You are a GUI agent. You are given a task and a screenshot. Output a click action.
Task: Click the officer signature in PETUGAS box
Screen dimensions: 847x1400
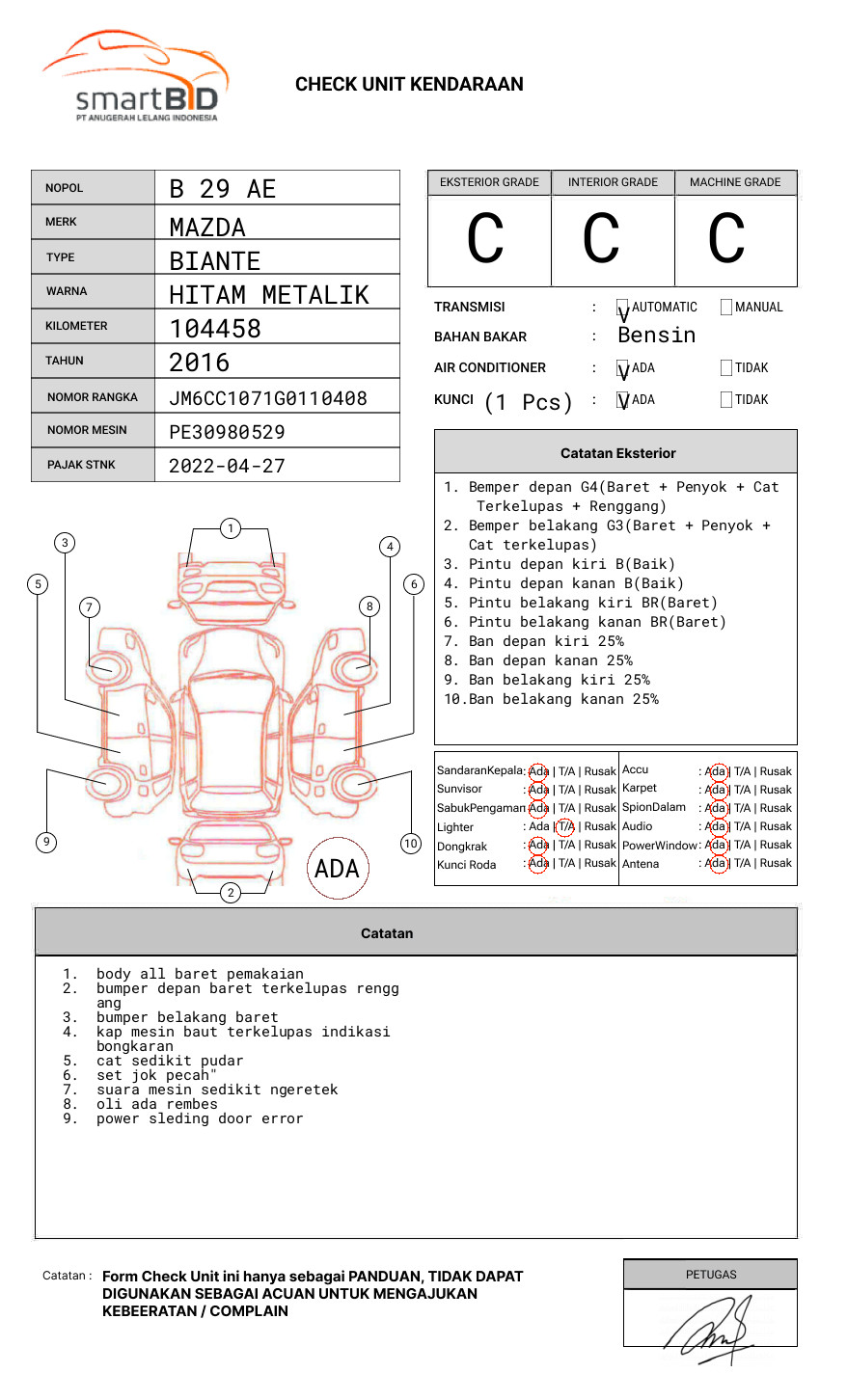click(x=711, y=1330)
